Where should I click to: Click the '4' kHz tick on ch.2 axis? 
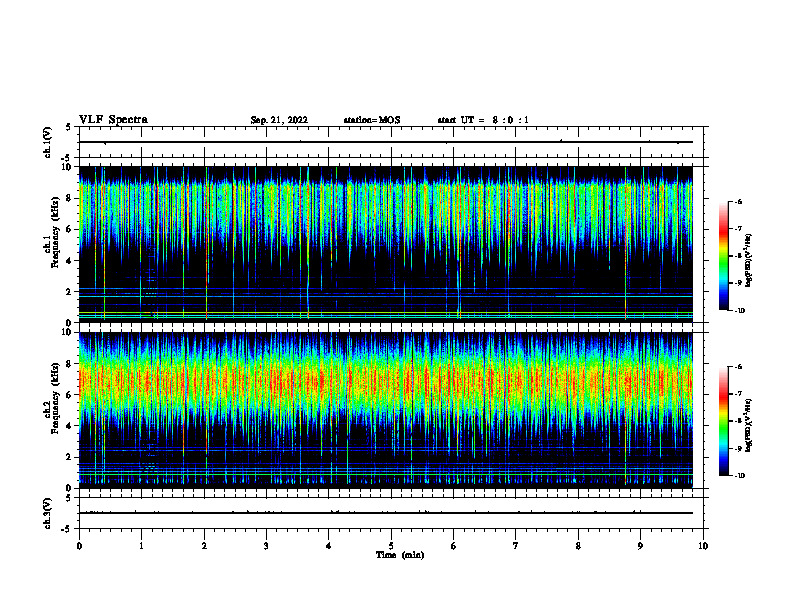70,426
